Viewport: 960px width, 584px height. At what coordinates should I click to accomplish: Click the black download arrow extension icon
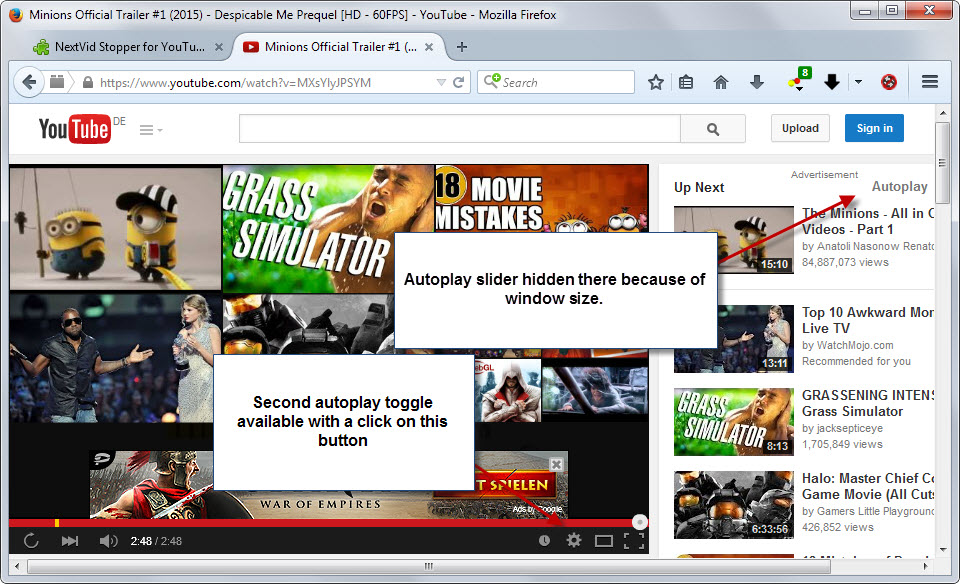point(831,81)
